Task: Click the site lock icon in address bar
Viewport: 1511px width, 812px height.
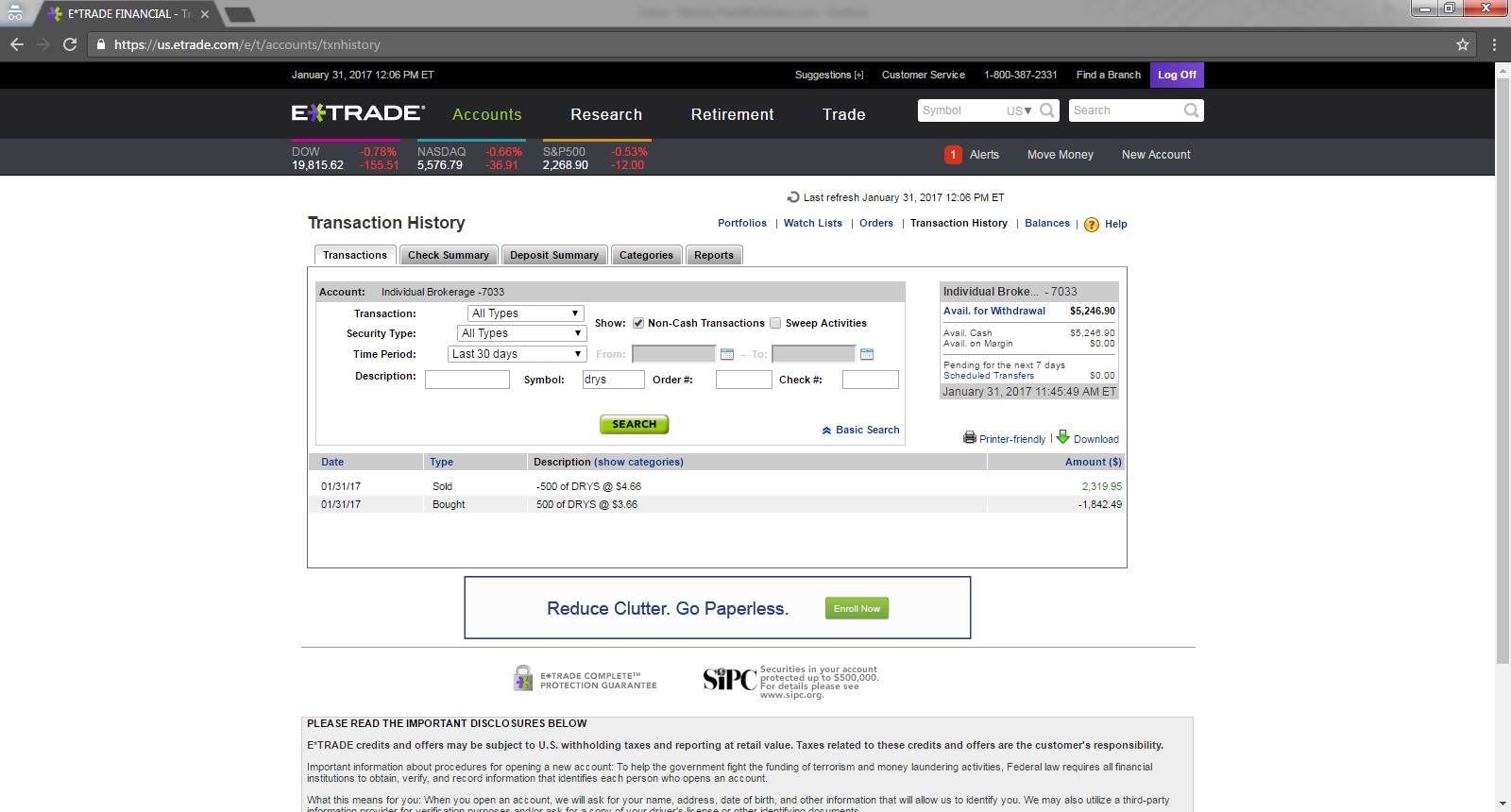Action: [101, 44]
